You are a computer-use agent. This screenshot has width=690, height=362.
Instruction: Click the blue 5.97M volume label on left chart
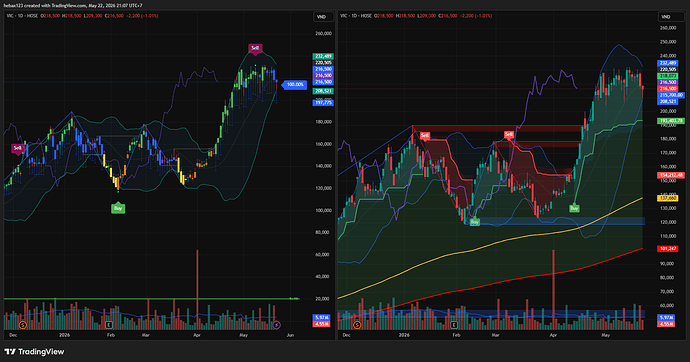pos(322,318)
